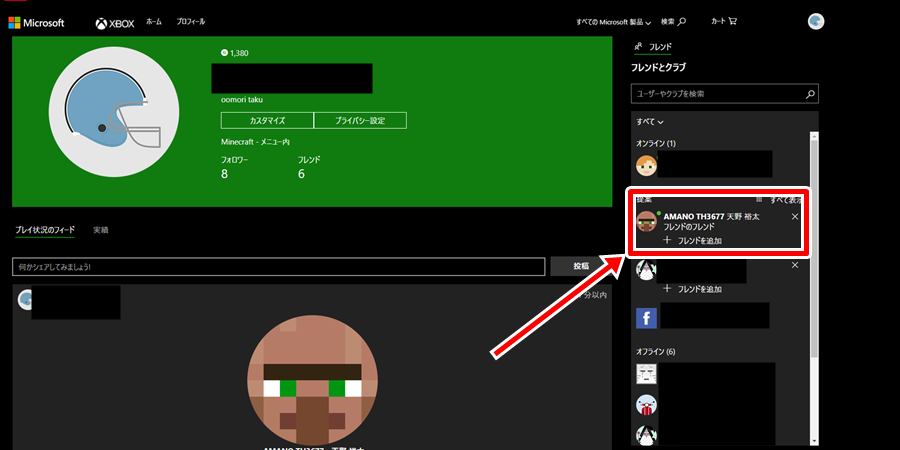Expand すべての Microsoft 製品 menu
Screen dimensions: 900x450
point(613,21)
